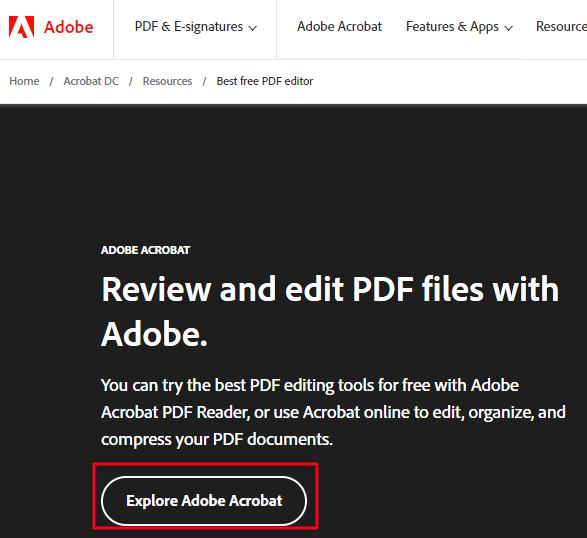This screenshot has height=538, width=587.
Task: Expand the chevron beside PDF & E-signatures
Action: point(253,28)
